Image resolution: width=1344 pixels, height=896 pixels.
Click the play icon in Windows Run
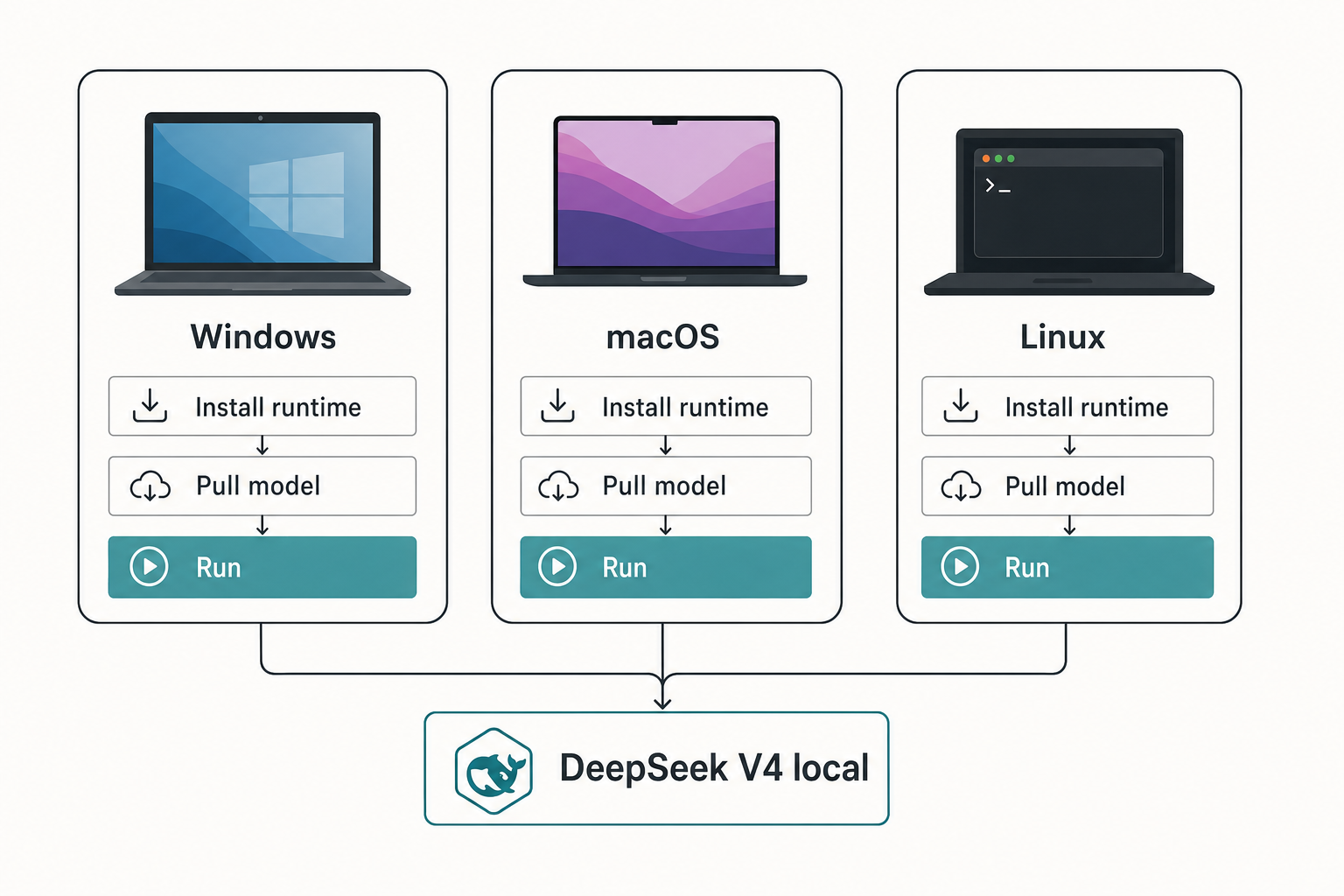[x=150, y=567]
